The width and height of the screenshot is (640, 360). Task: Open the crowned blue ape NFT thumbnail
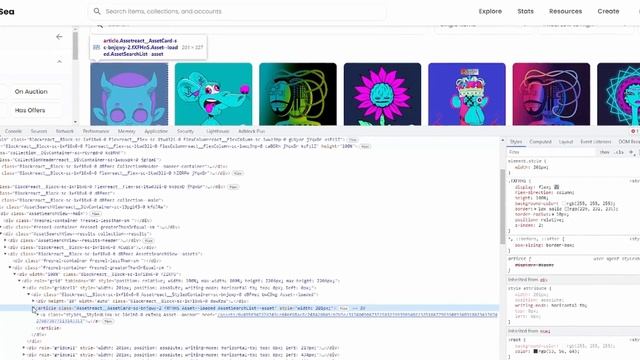[467, 94]
